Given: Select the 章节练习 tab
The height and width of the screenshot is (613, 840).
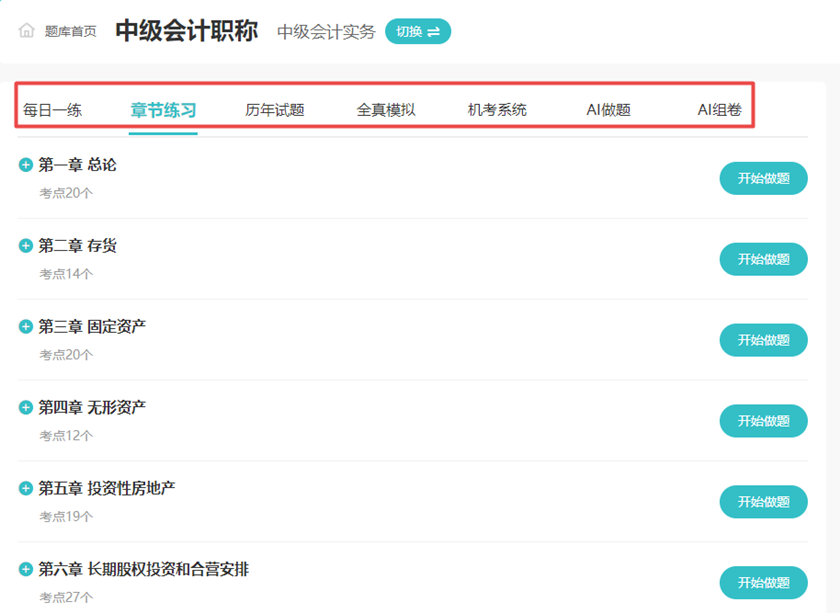Looking at the screenshot, I should point(163,110).
